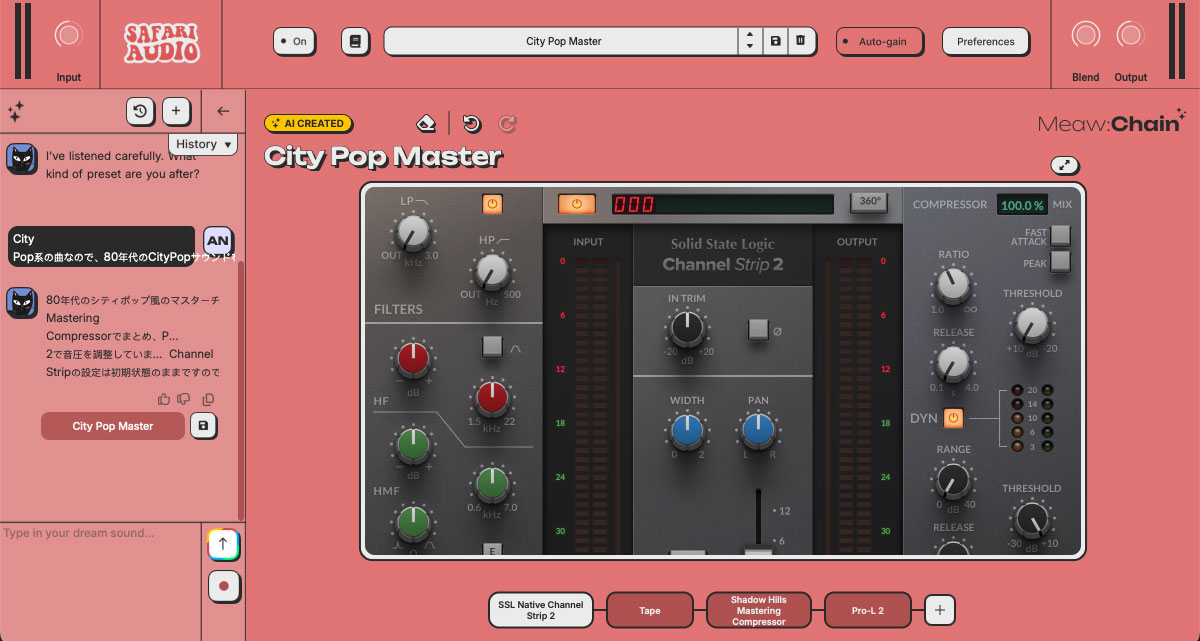Click the AN user avatar
This screenshot has height=641, width=1200.
(218, 241)
